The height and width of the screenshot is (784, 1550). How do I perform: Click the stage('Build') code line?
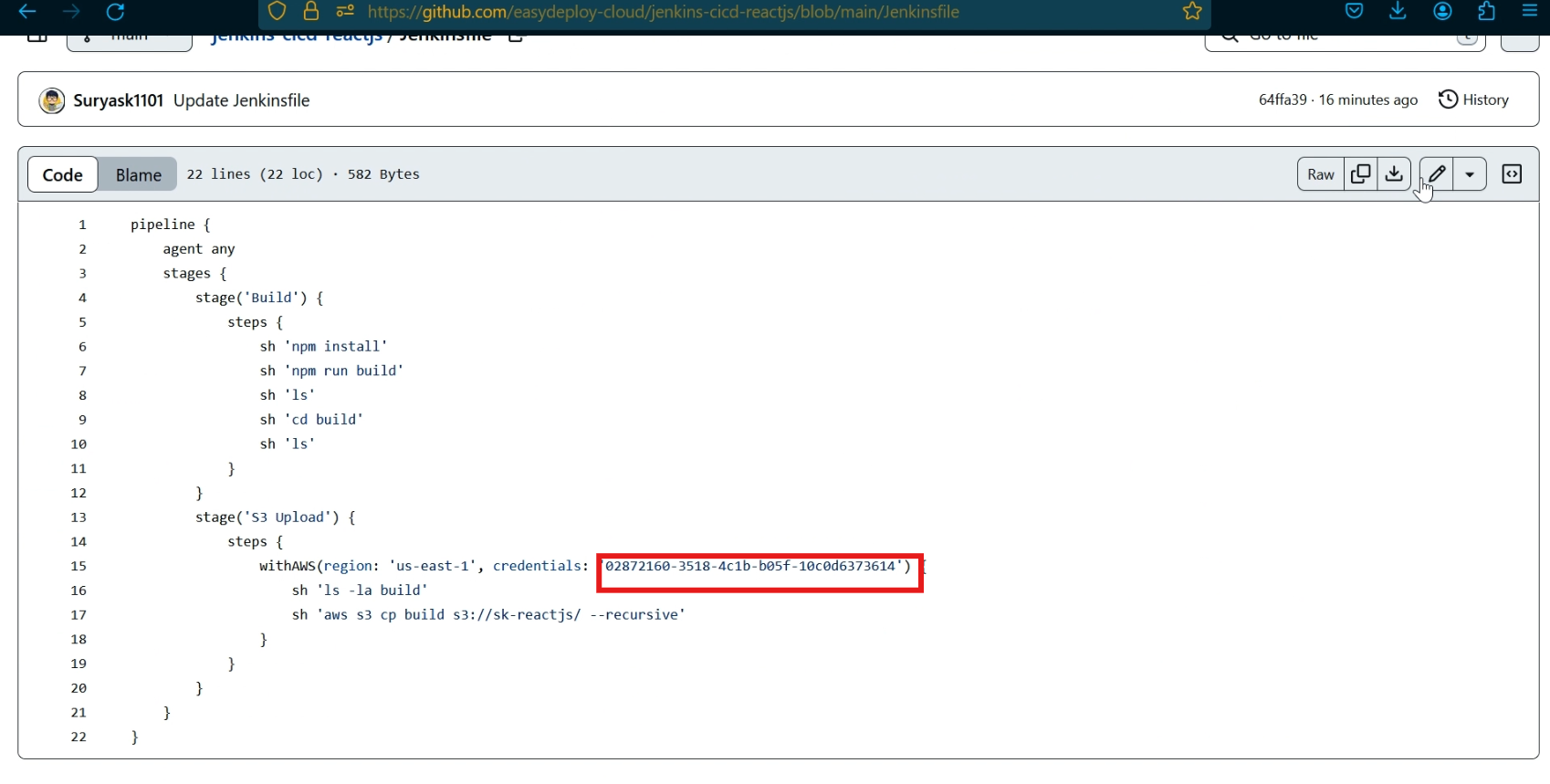tap(259, 298)
